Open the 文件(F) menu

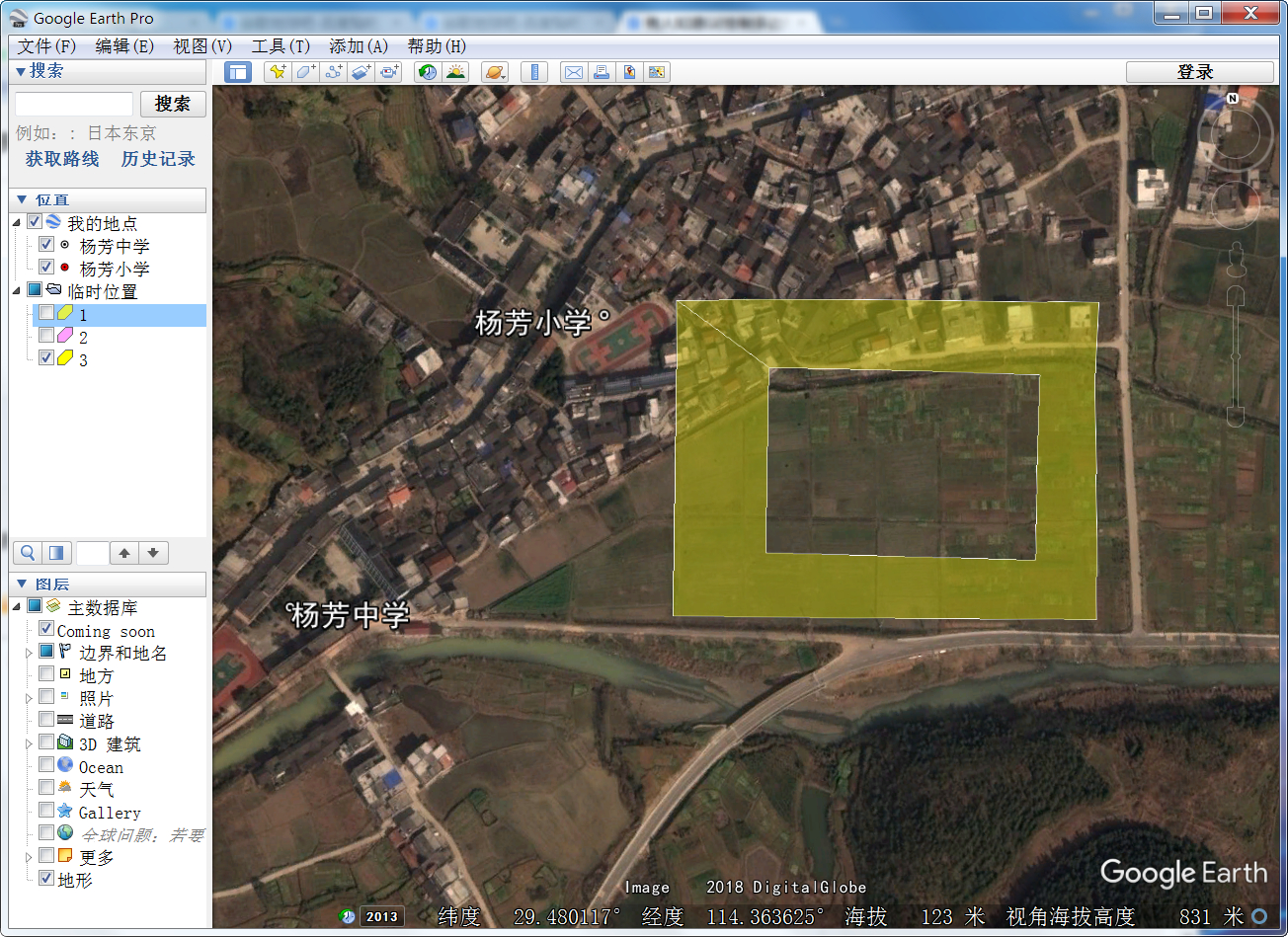click(x=46, y=46)
